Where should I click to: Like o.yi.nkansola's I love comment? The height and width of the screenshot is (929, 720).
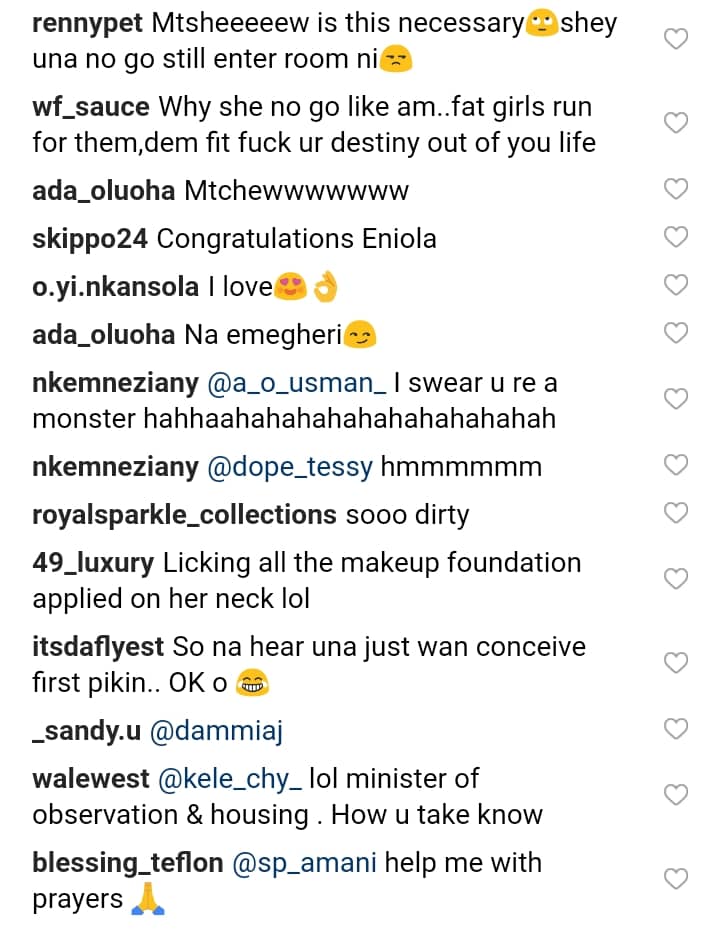point(677,285)
